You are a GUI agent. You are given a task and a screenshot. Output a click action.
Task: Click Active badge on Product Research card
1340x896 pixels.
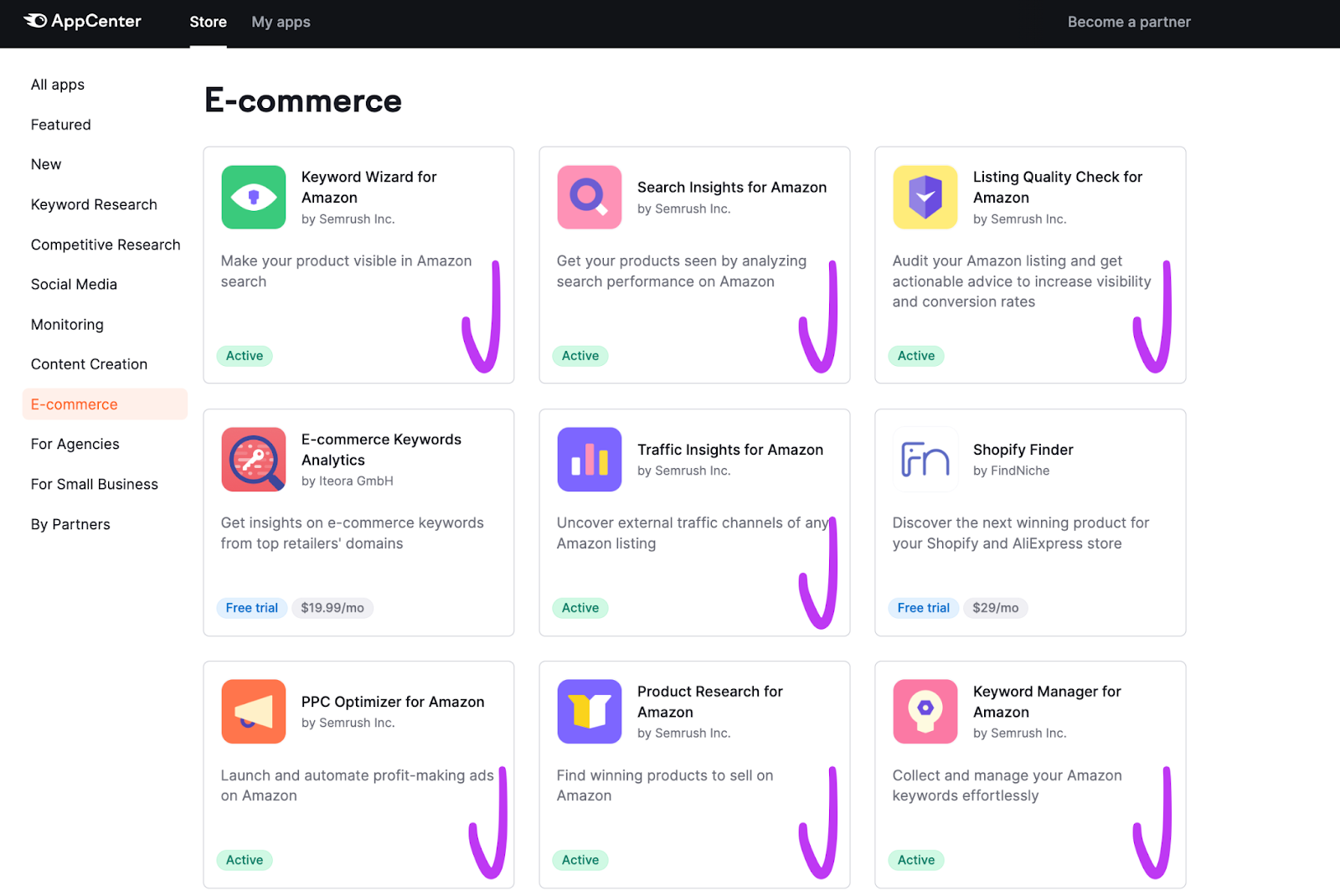pyautogui.click(x=580, y=860)
